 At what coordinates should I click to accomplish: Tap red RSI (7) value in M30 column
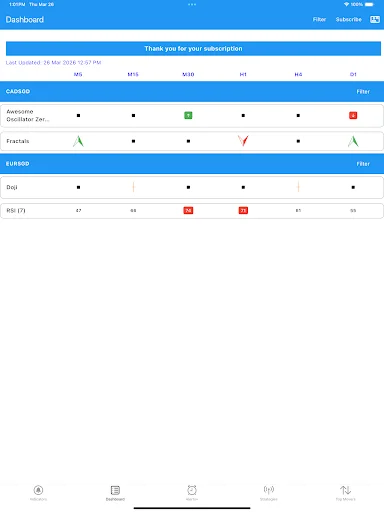(x=188, y=210)
